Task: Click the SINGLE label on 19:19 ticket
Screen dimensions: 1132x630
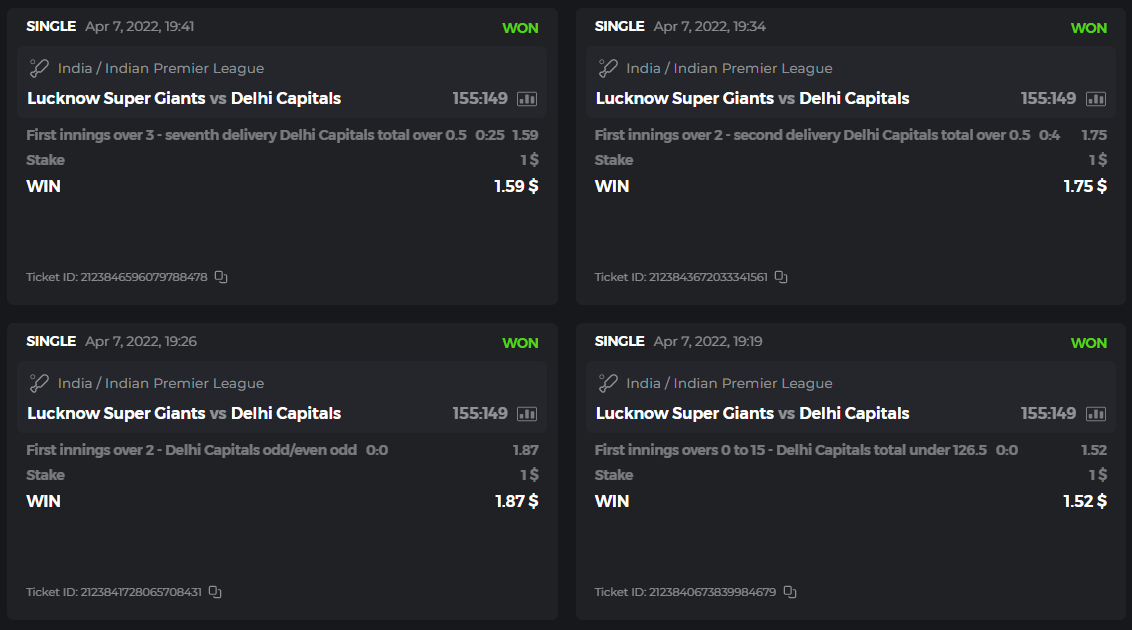Action: coord(619,341)
